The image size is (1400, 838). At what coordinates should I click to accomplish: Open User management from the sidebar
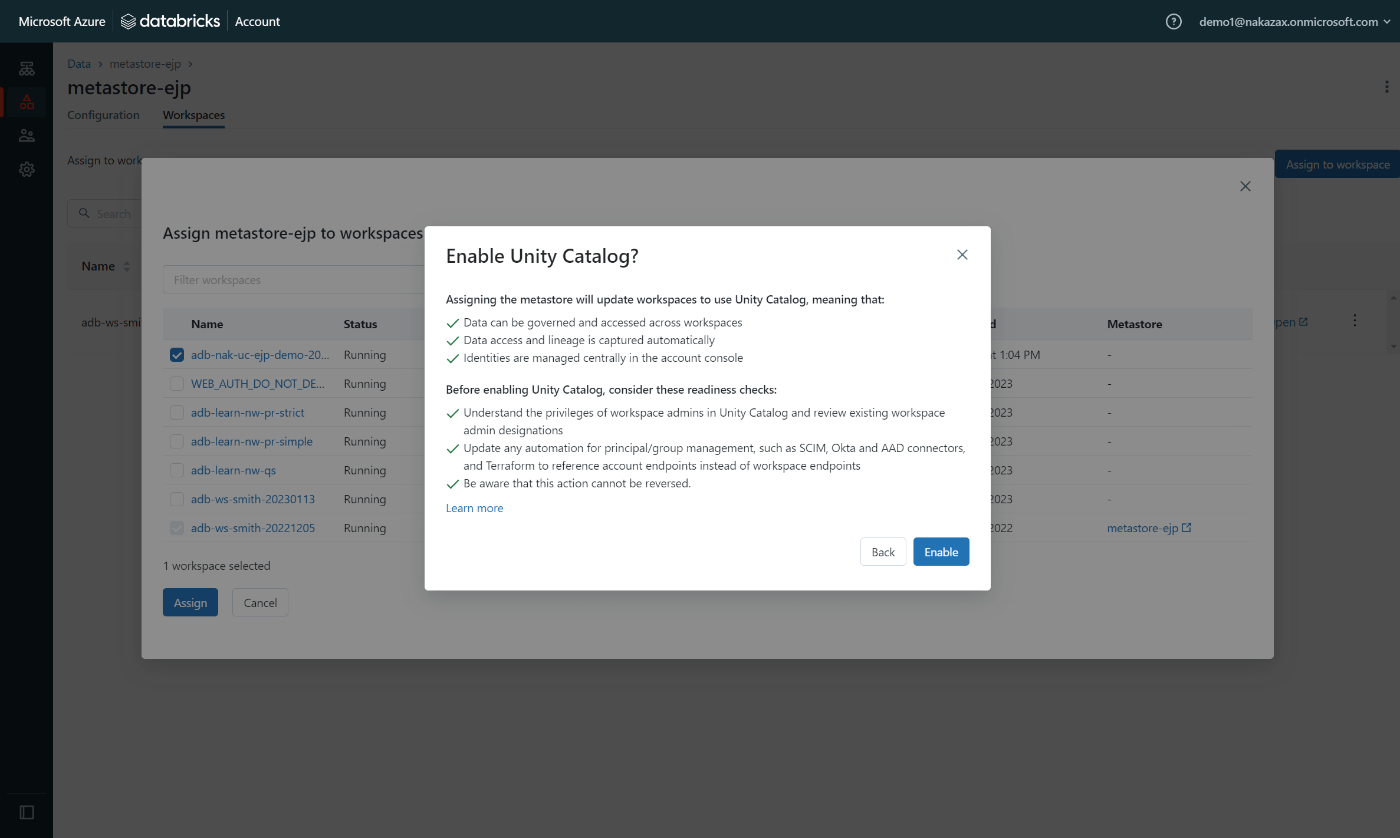pyautogui.click(x=27, y=135)
